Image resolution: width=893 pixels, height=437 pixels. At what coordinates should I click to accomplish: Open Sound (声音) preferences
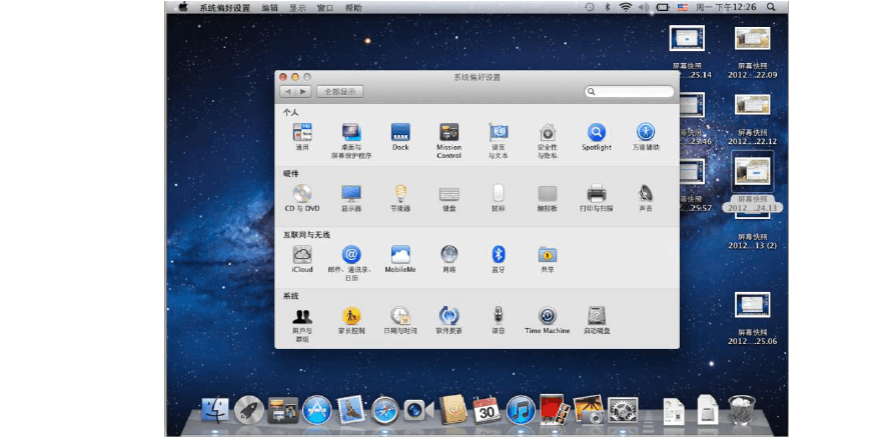click(x=645, y=194)
